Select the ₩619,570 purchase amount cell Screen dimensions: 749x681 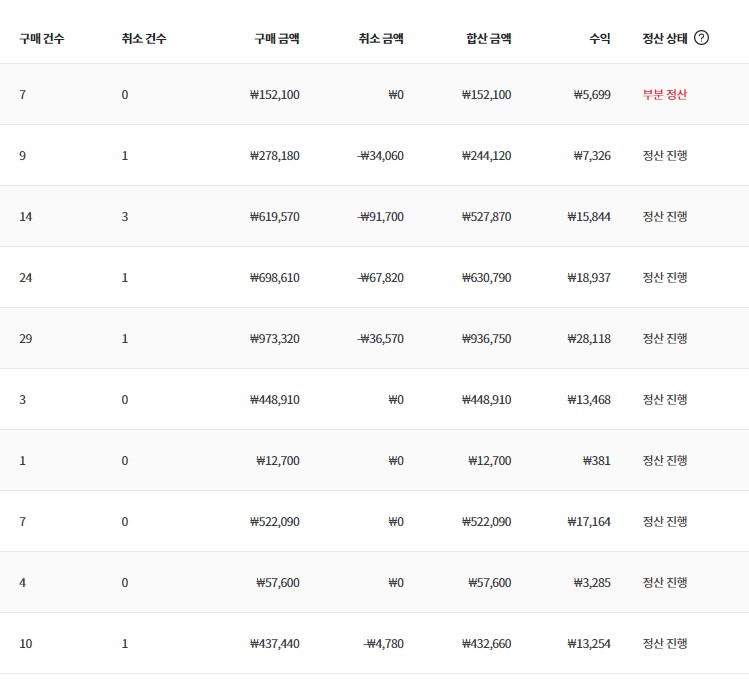click(275, 217)
